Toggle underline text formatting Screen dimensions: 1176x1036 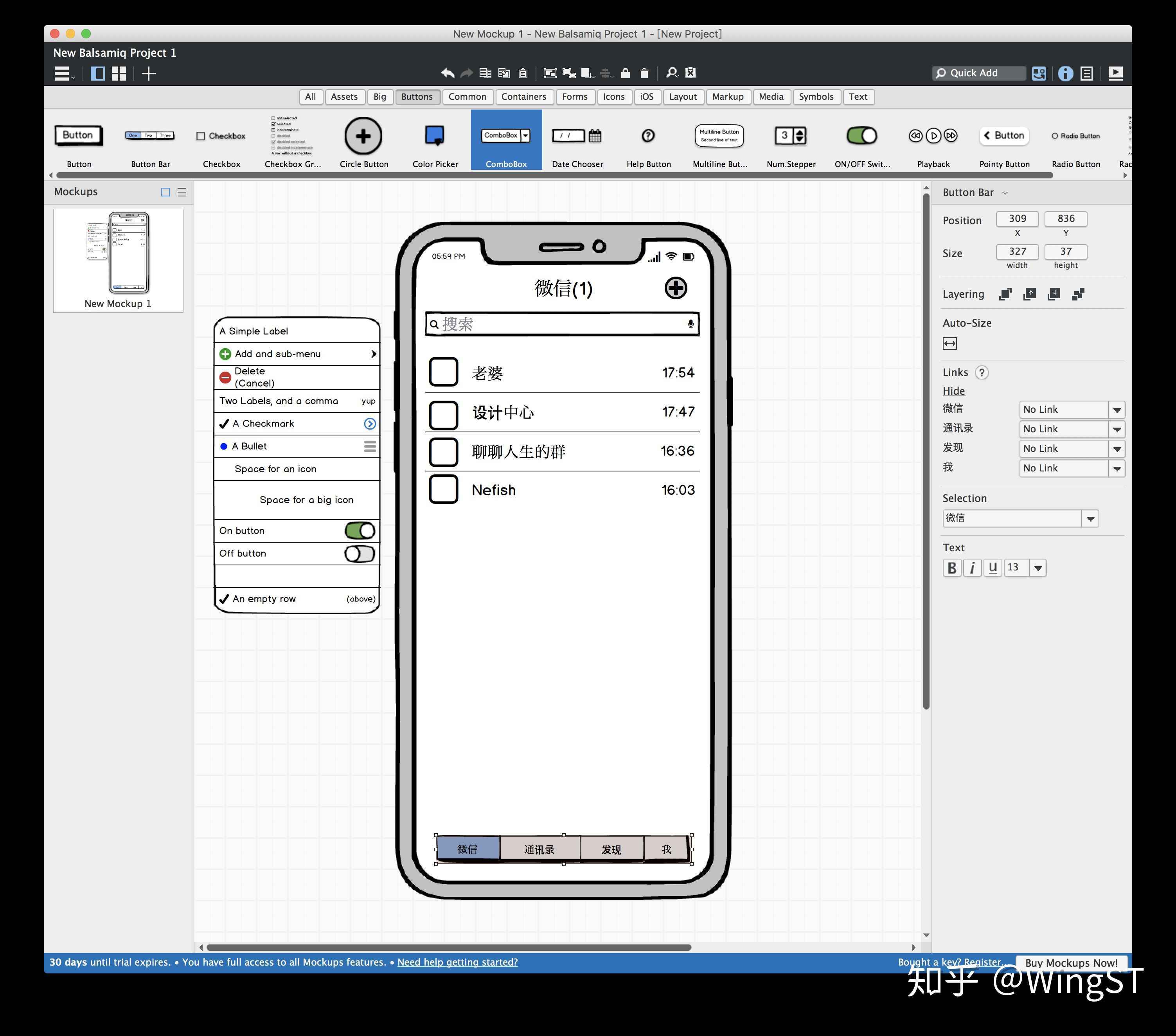tap(993, 568)
